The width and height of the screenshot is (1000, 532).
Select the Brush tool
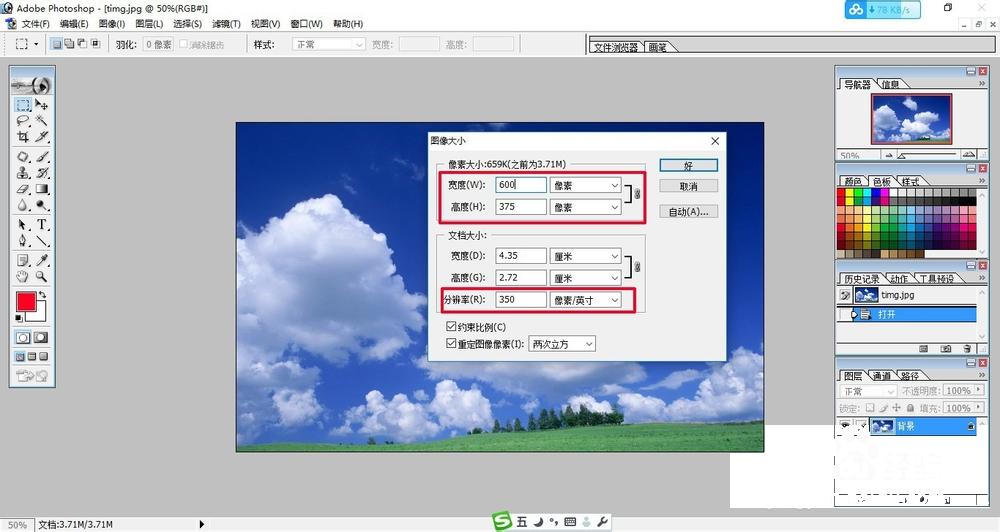tap(41, 156)
